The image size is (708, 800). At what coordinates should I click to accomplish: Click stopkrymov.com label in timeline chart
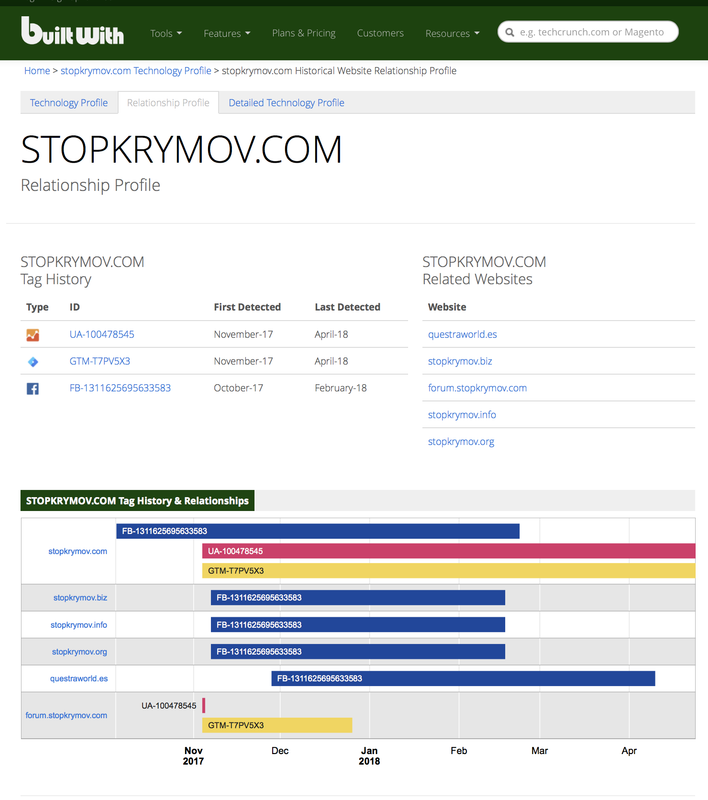click(78, 551)
